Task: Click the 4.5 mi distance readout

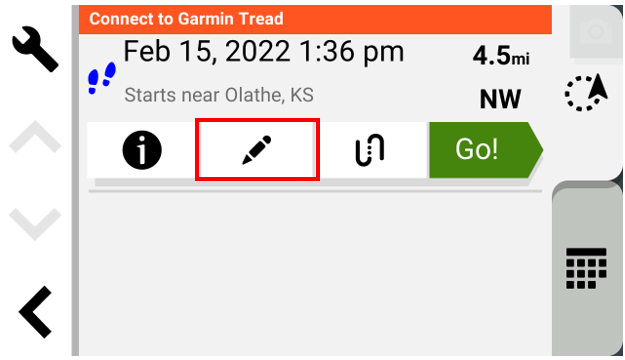Action: click(501, 56)
